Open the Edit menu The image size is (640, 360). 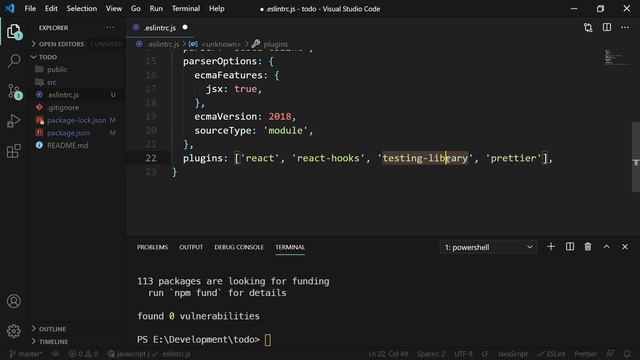click(x=51, y=9)
